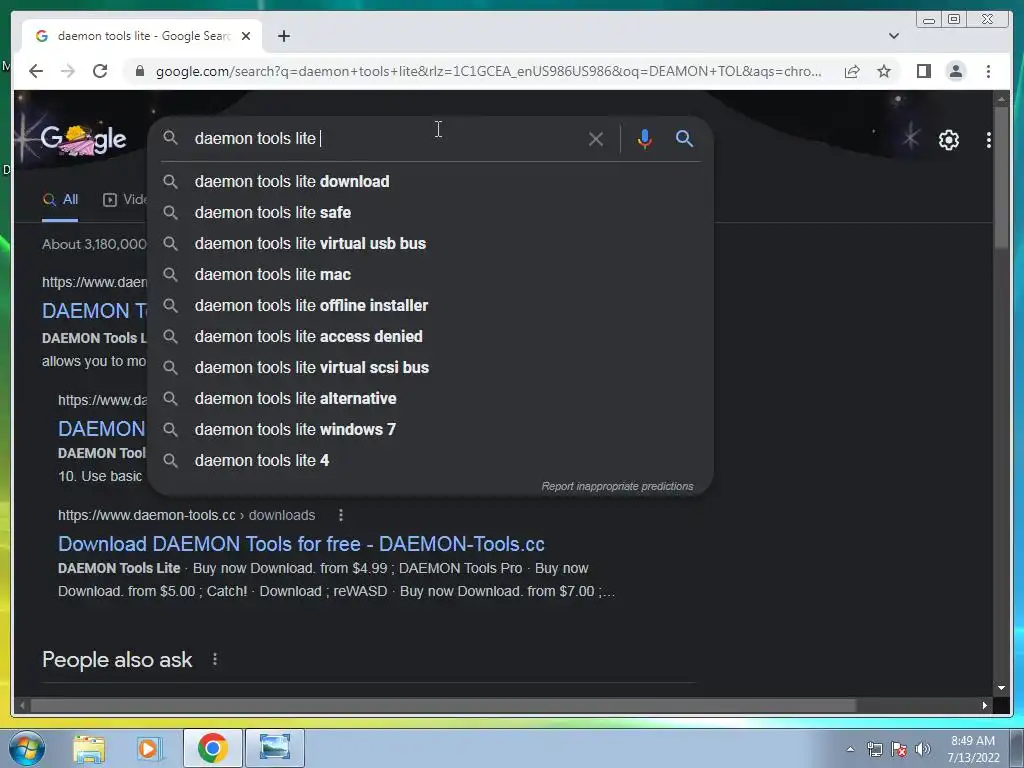Open Download DAEMON Tools for free link
This screenshot has width=1024, height=768.
301,544
